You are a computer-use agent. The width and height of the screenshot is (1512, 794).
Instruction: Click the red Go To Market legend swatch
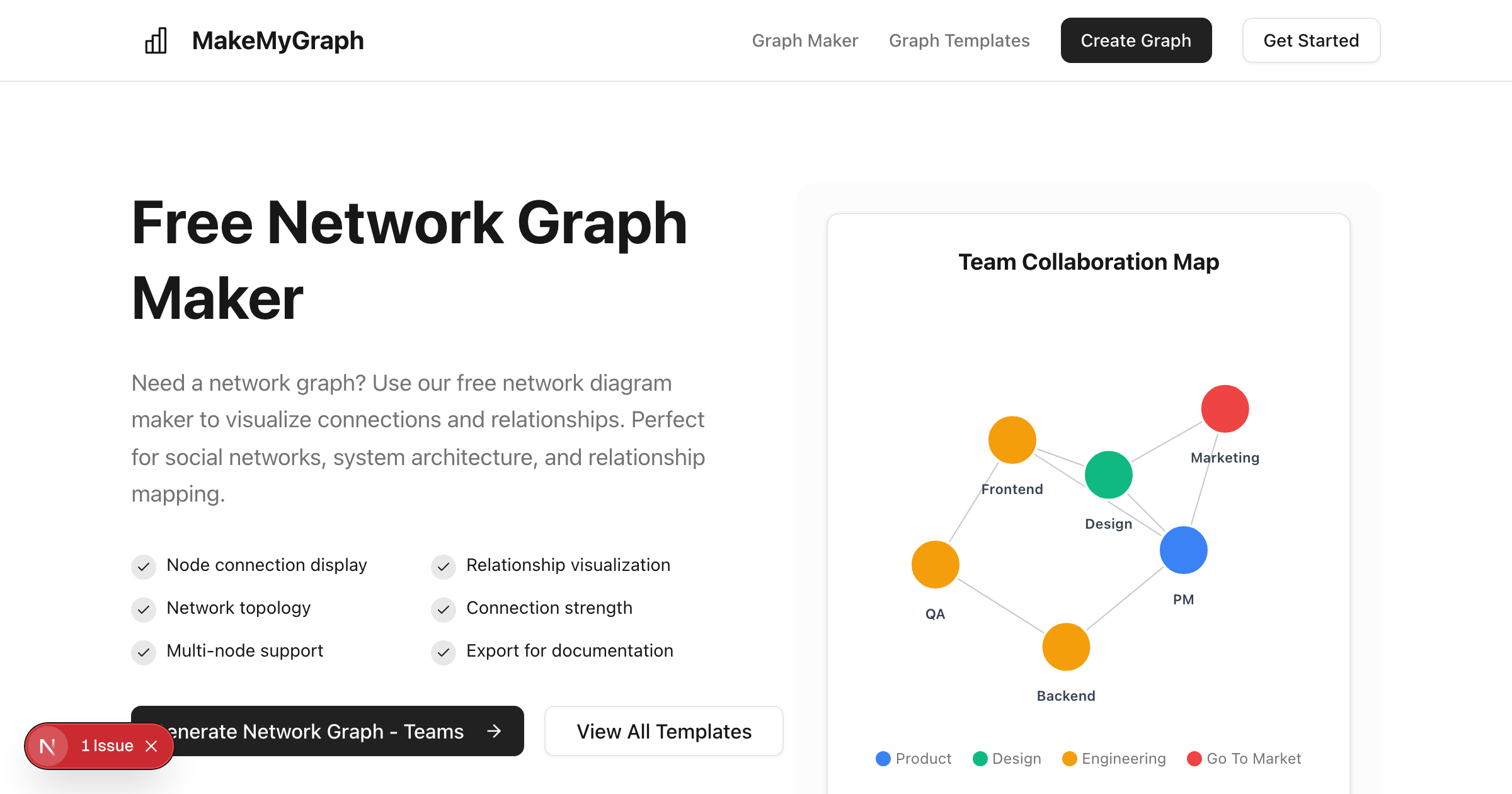pos(1194,759)
